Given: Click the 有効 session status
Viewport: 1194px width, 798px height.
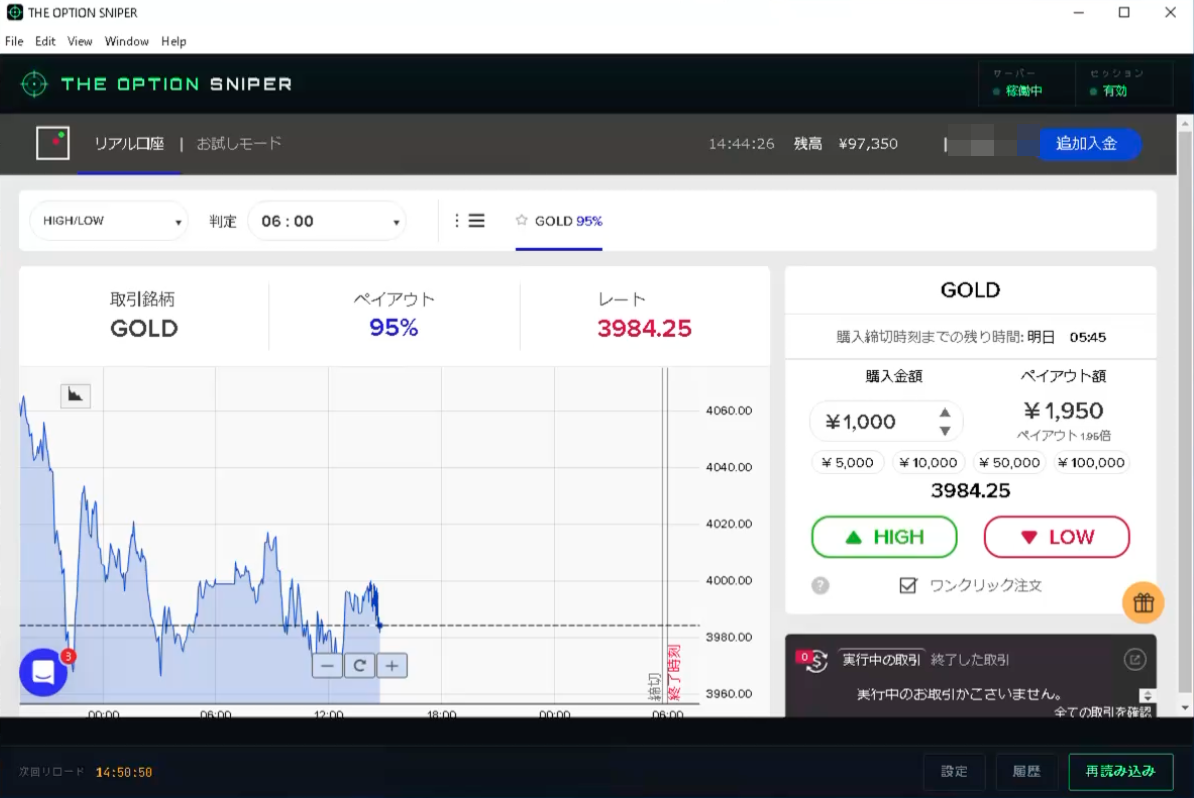Looking at the screenshot, I should (1109, 91).
